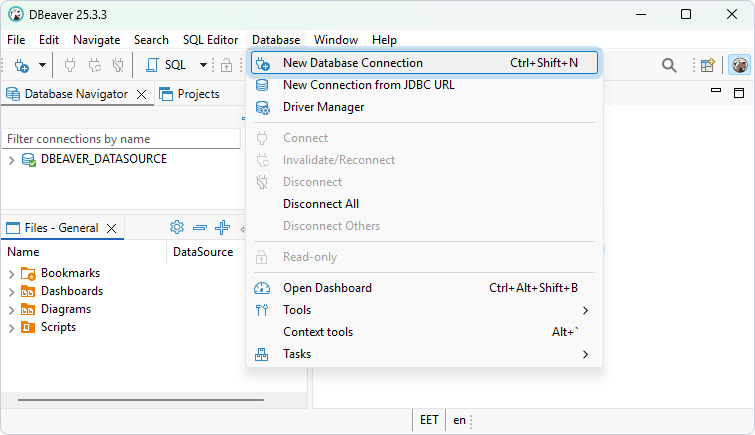
Task: Select the Dashboards folder row
Action: pos(72,291)
